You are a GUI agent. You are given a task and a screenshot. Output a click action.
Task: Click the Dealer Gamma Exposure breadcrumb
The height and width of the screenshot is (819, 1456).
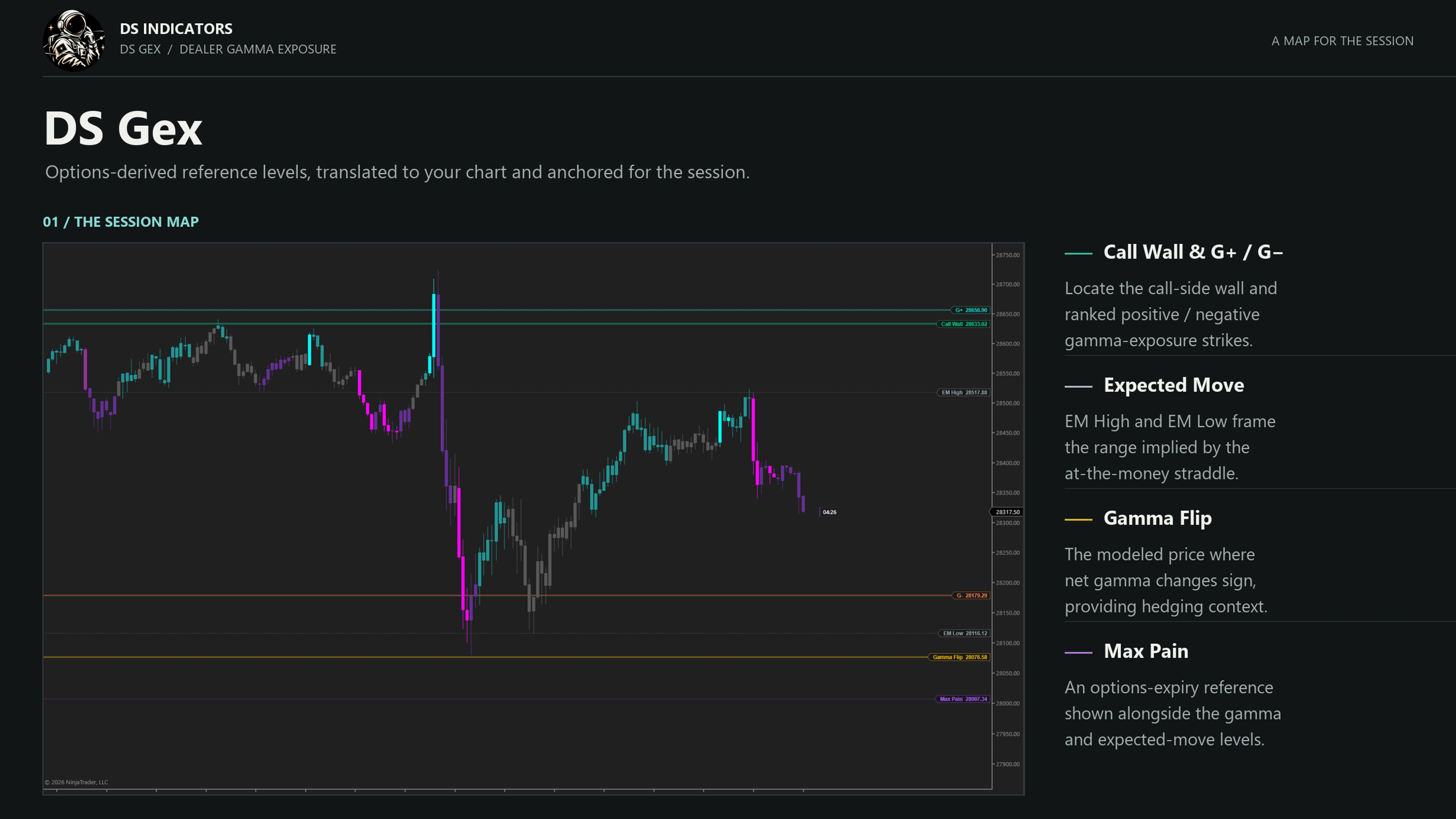(x=258, y=49)
